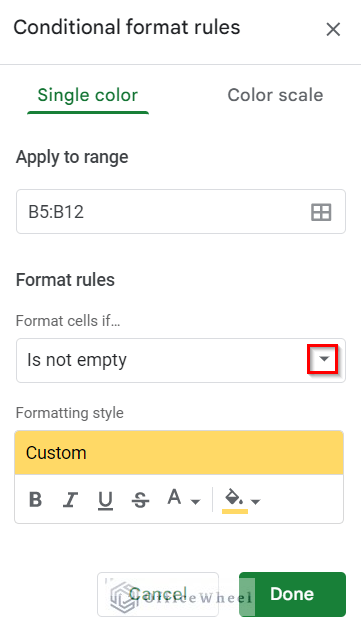
Task: Click the green Done button
Action: [292, 594]
